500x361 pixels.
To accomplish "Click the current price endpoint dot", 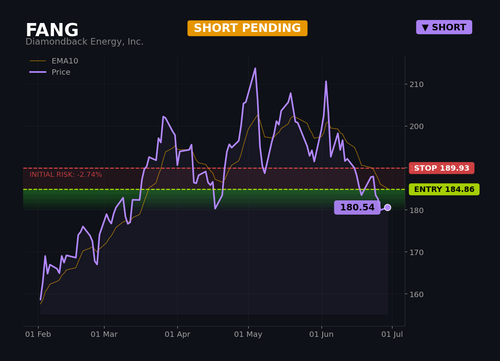I will (387, 207).
